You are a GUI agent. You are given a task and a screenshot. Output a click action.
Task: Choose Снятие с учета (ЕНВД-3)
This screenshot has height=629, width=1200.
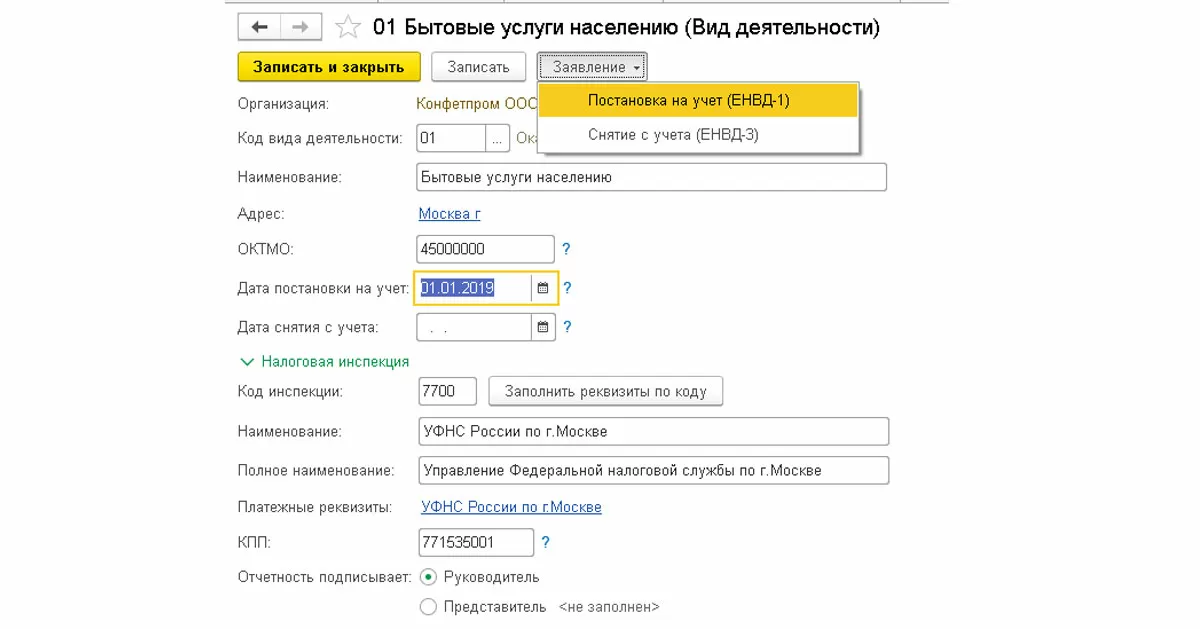(673, 134)
